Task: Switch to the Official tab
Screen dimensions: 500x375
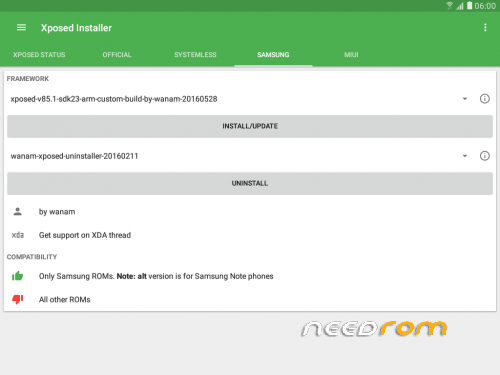Action: [117, 55]
